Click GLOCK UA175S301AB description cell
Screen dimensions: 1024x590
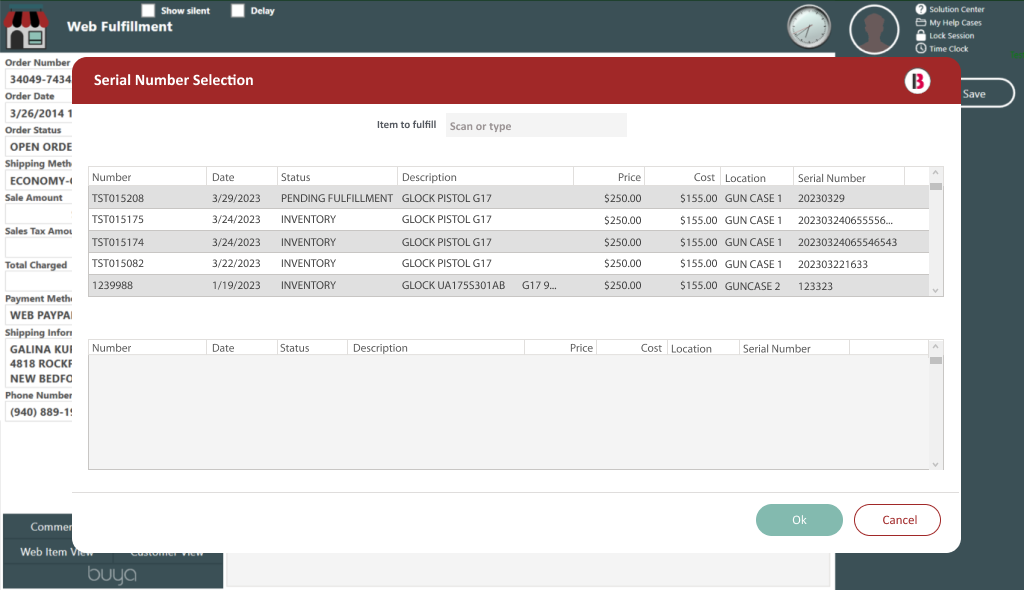(479, 286)
